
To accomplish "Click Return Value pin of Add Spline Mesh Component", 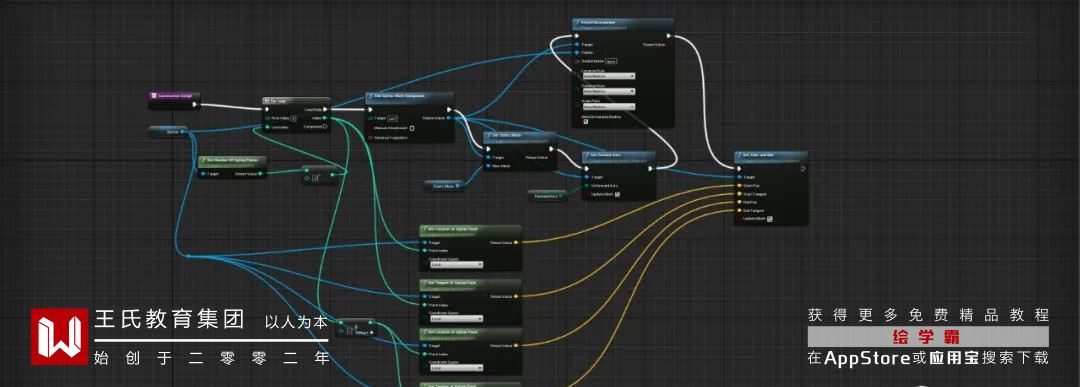I will pos(449,118).
